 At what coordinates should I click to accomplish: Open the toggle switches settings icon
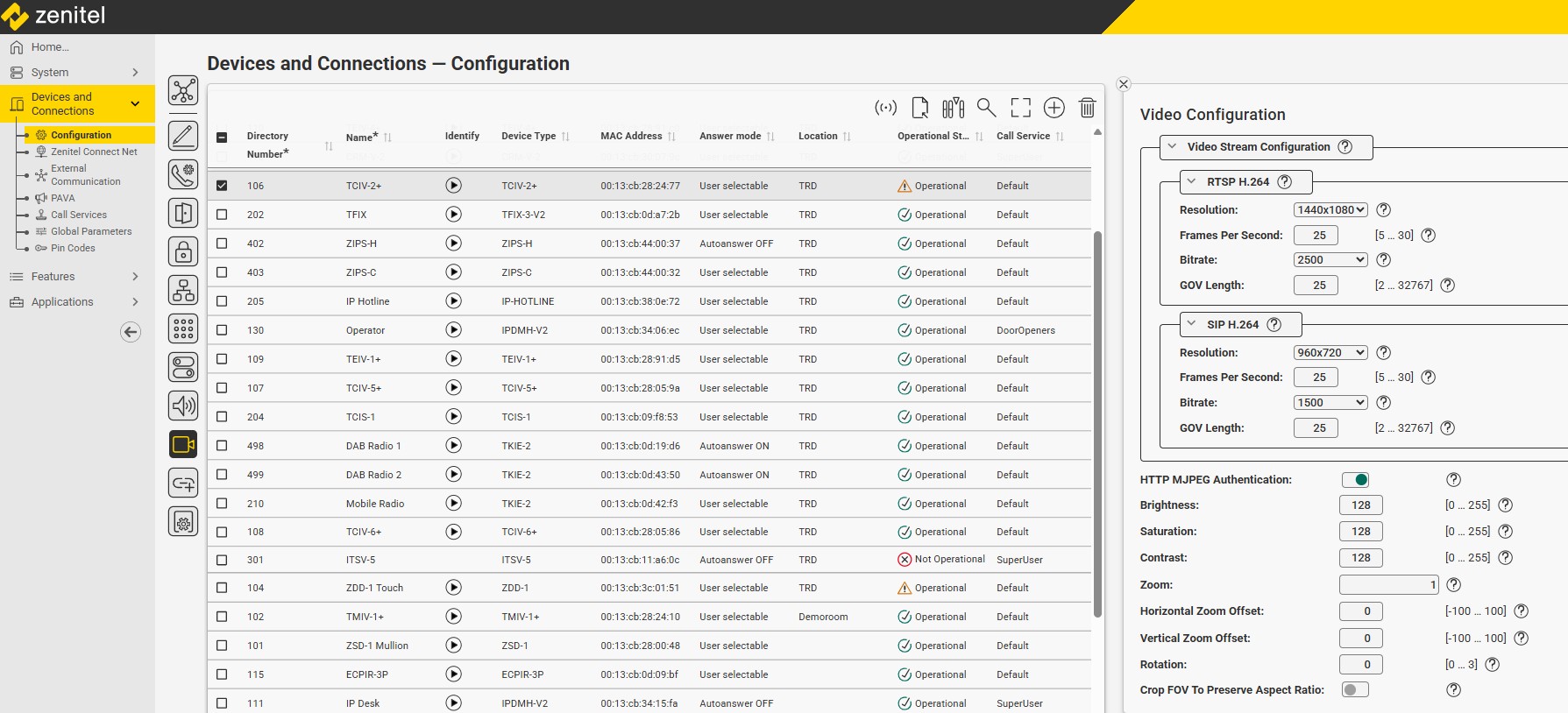click(x=183, y=367)
